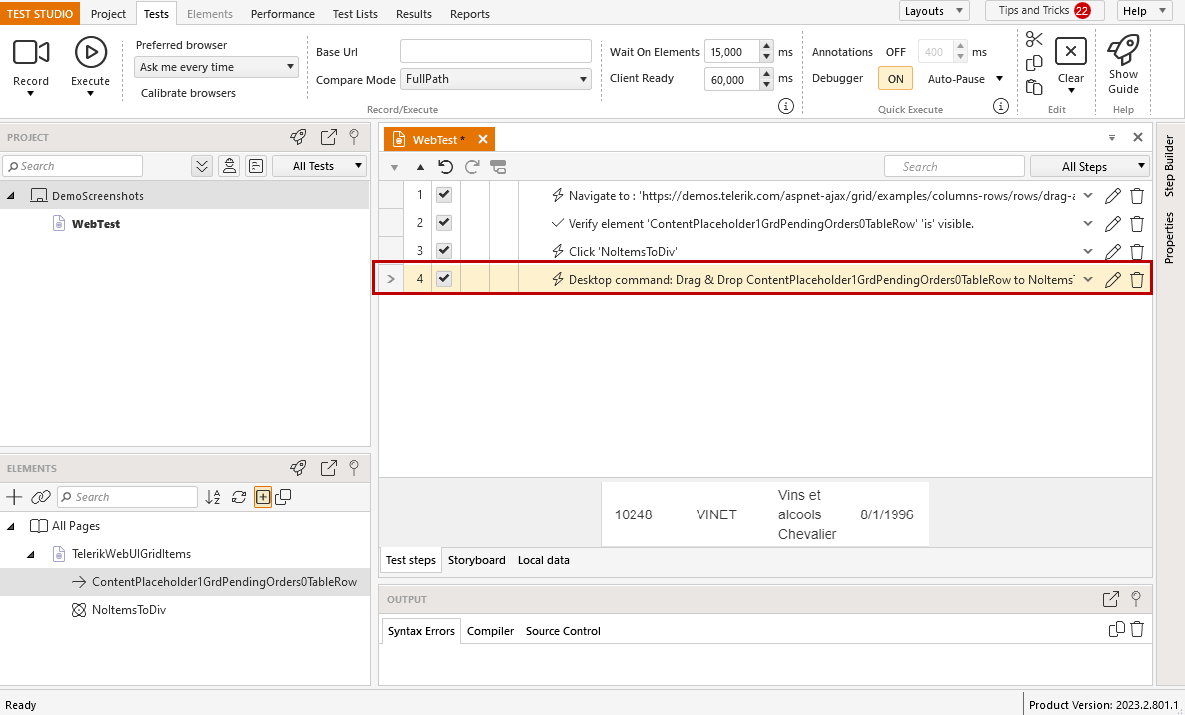
Task: Redo the last step change
Action: [x=472, y=166]
